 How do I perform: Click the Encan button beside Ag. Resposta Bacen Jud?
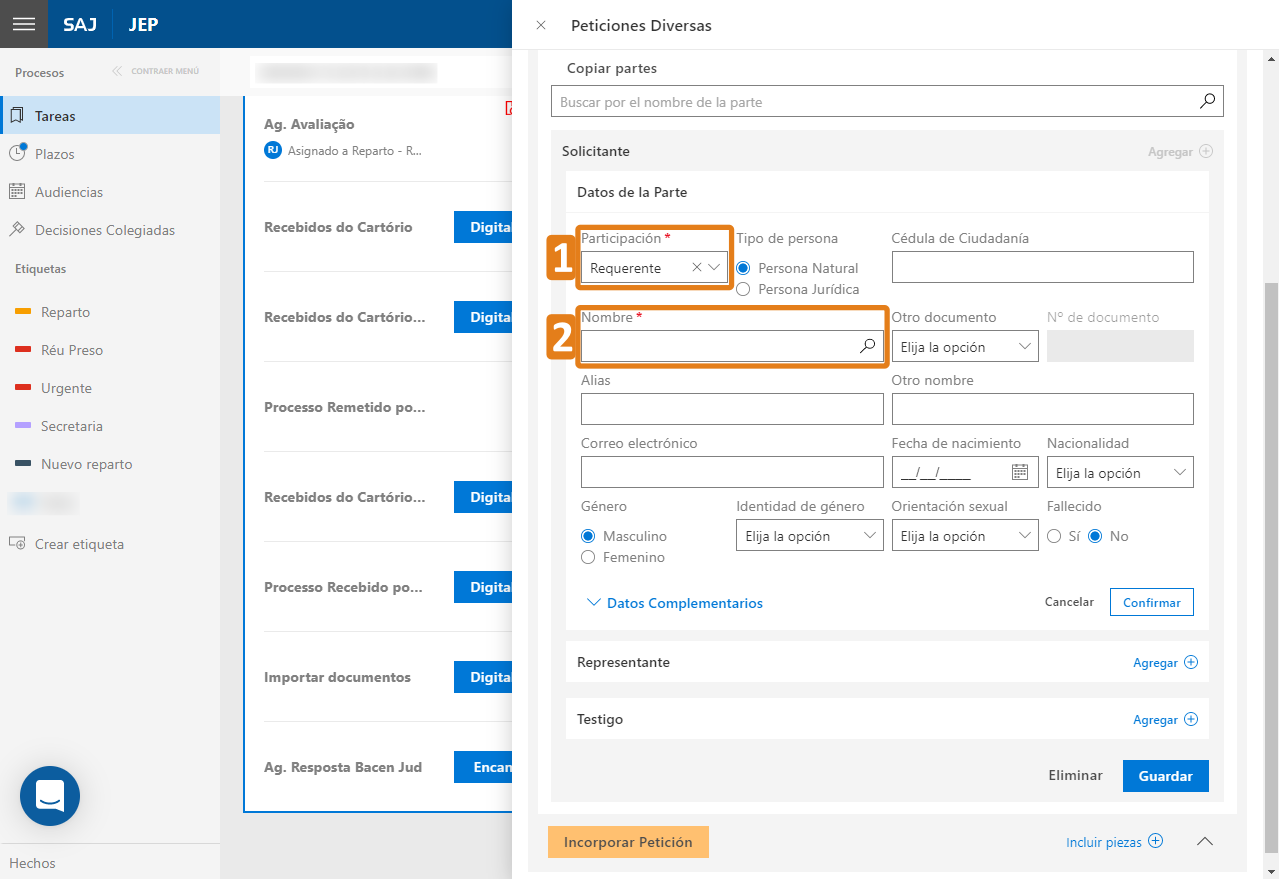tap(484, 767)
